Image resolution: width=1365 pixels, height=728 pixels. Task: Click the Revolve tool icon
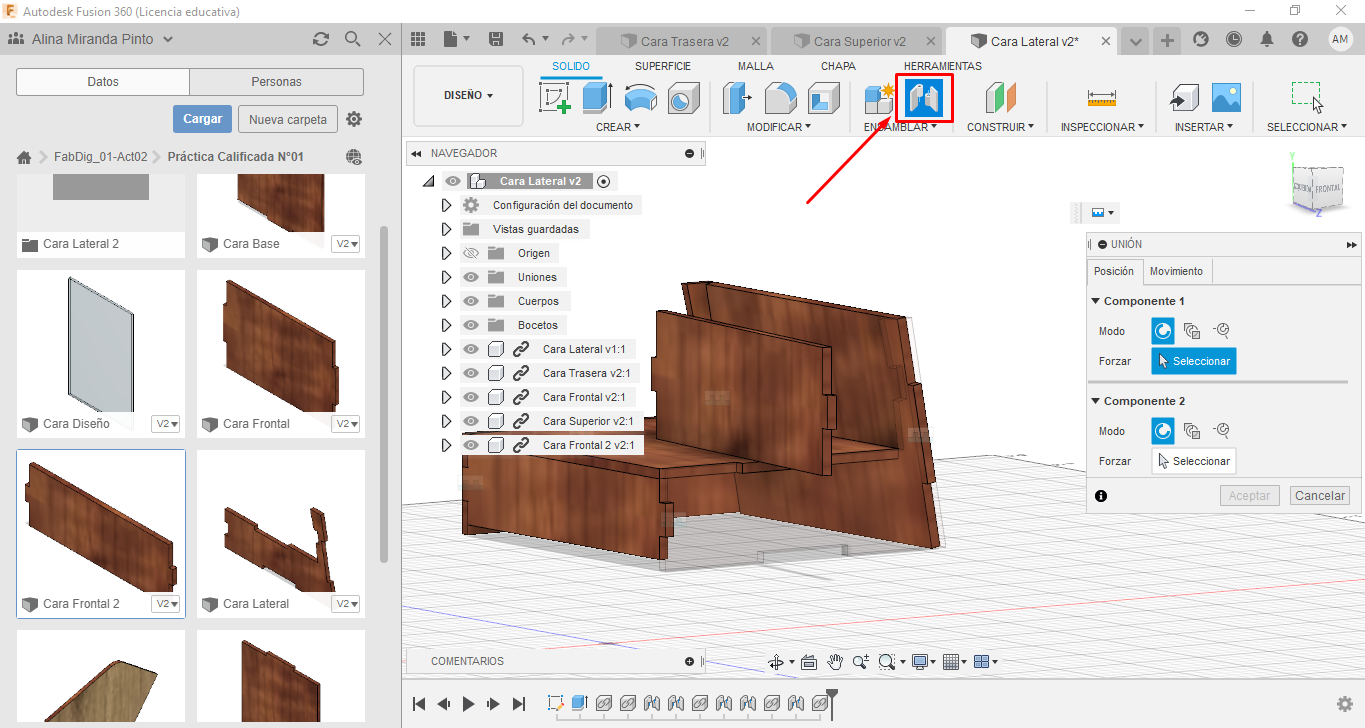click(x=640, y=98)
